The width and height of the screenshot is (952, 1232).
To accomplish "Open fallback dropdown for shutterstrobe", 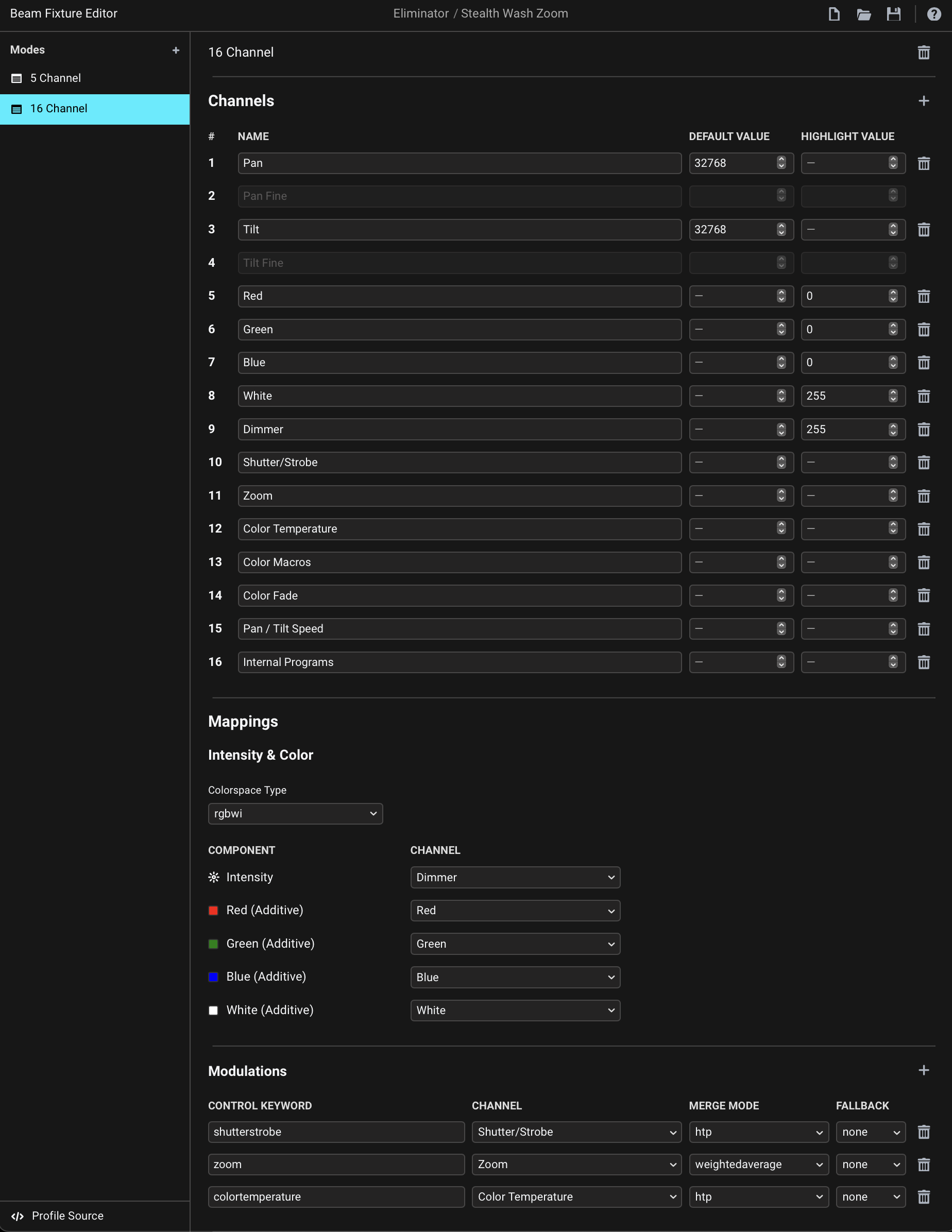I will (870, 1132).
